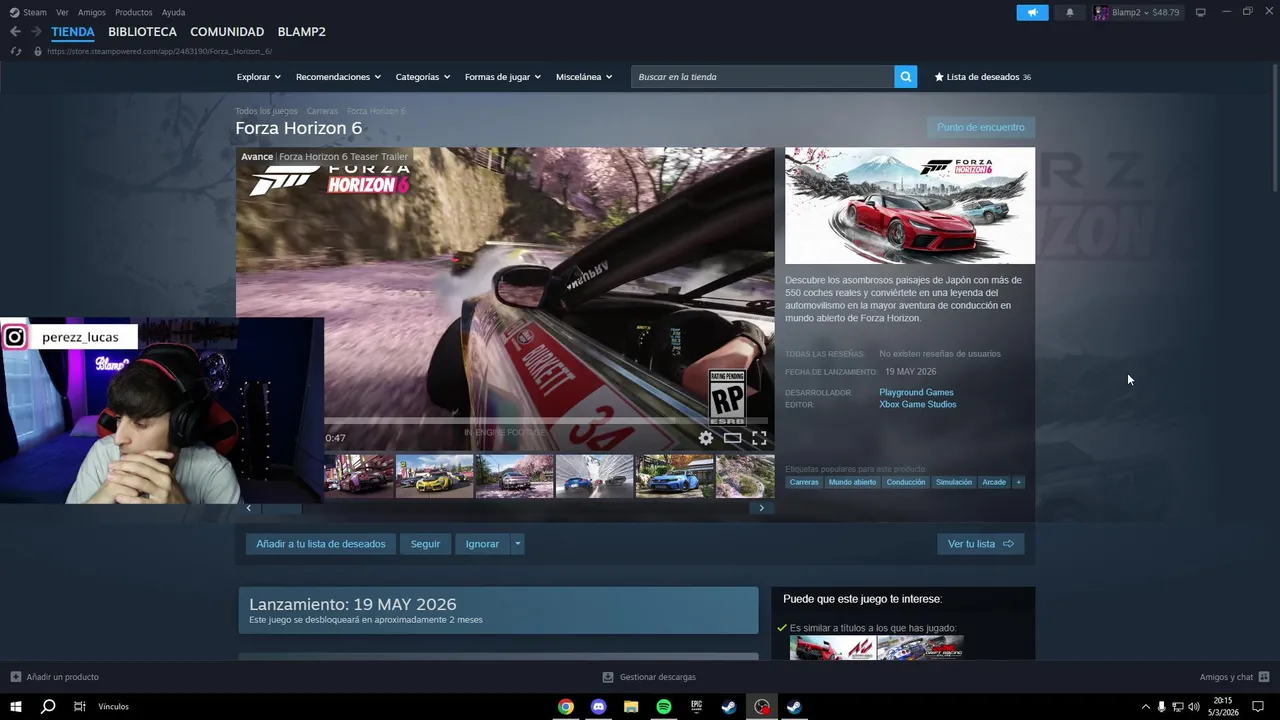Open the video settings gear
The height and width of the screenshot is (720, 1280).
(706, 438)
